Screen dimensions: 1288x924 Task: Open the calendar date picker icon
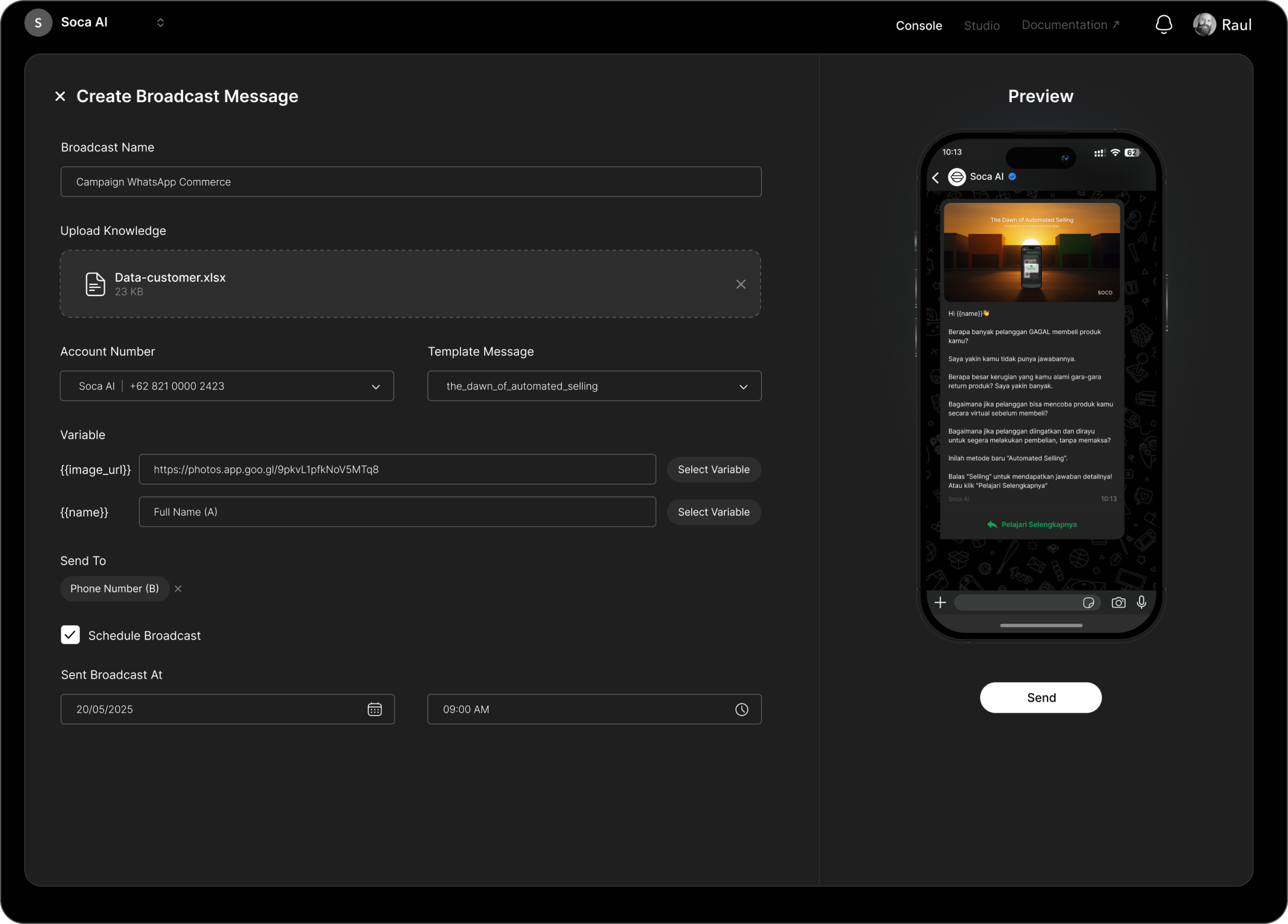[374, 709]
